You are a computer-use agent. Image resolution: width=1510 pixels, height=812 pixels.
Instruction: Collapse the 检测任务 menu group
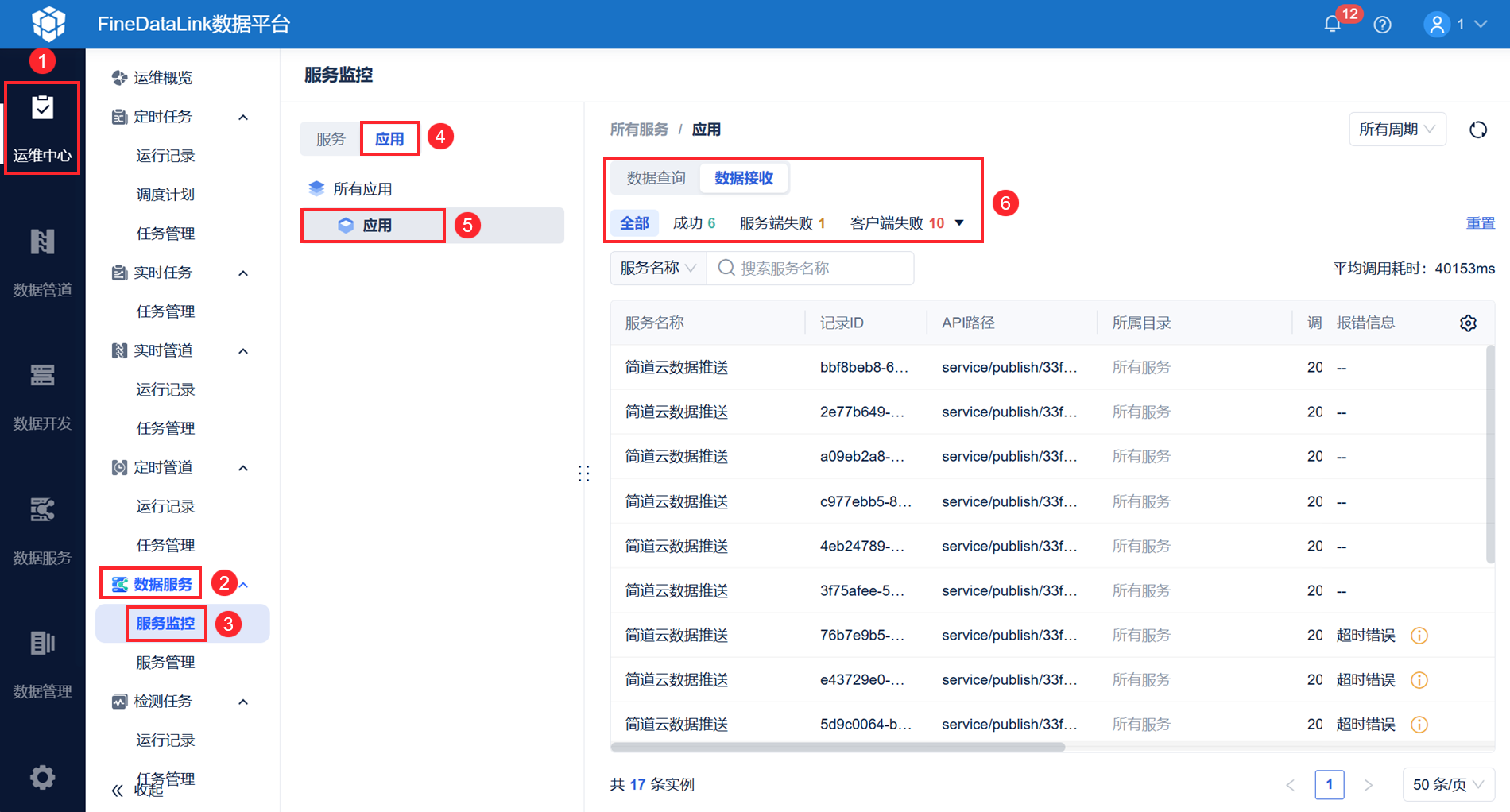pyautogui.click(x=243, y=702)
